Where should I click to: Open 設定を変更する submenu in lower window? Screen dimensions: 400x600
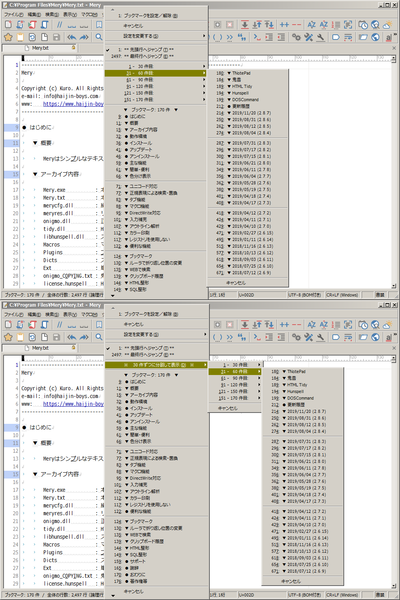tap(157, 334)
